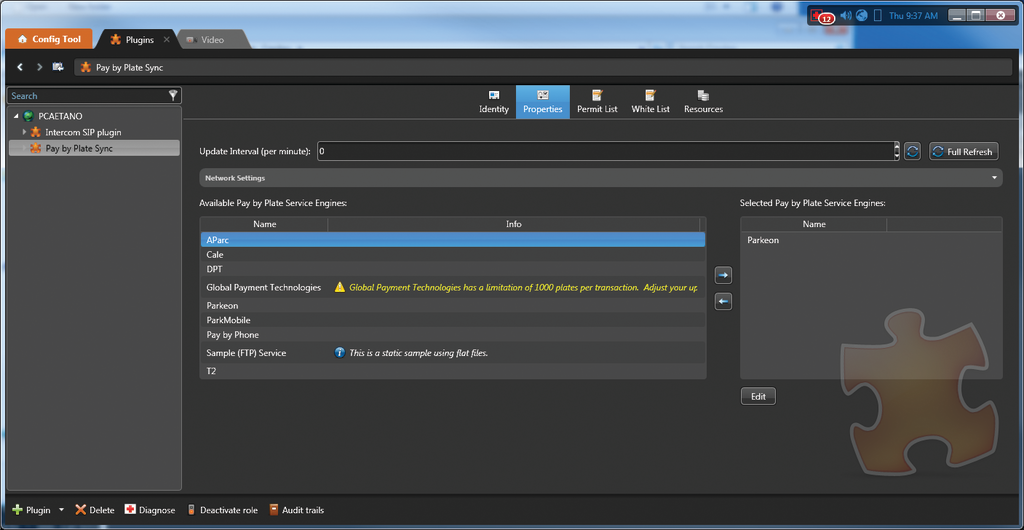The width and height of the screenshot is (1024, 530).
Task: Close the Plugins tab
Action: tap(167, 40)
